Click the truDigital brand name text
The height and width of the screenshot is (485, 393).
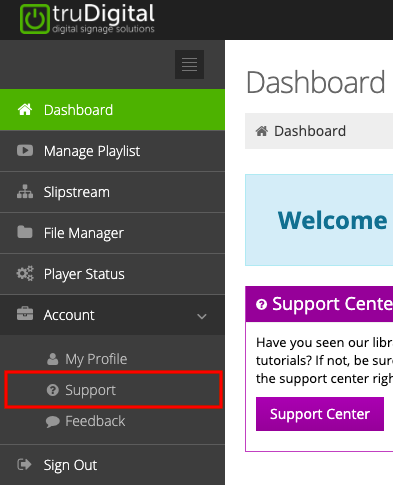click(103, 14)
